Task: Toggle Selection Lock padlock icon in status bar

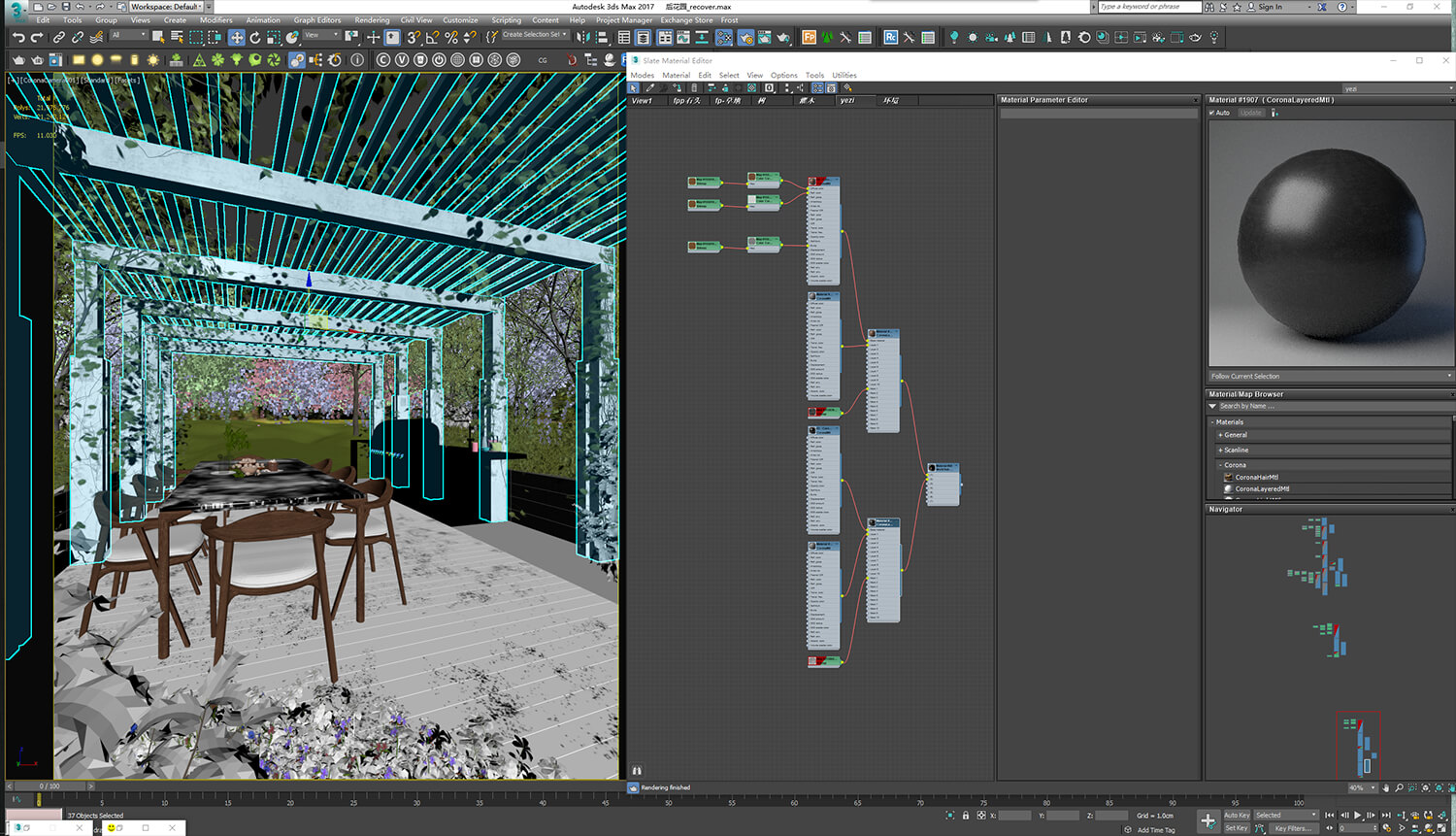Action: pyautogui.click(x=966, y=816)
